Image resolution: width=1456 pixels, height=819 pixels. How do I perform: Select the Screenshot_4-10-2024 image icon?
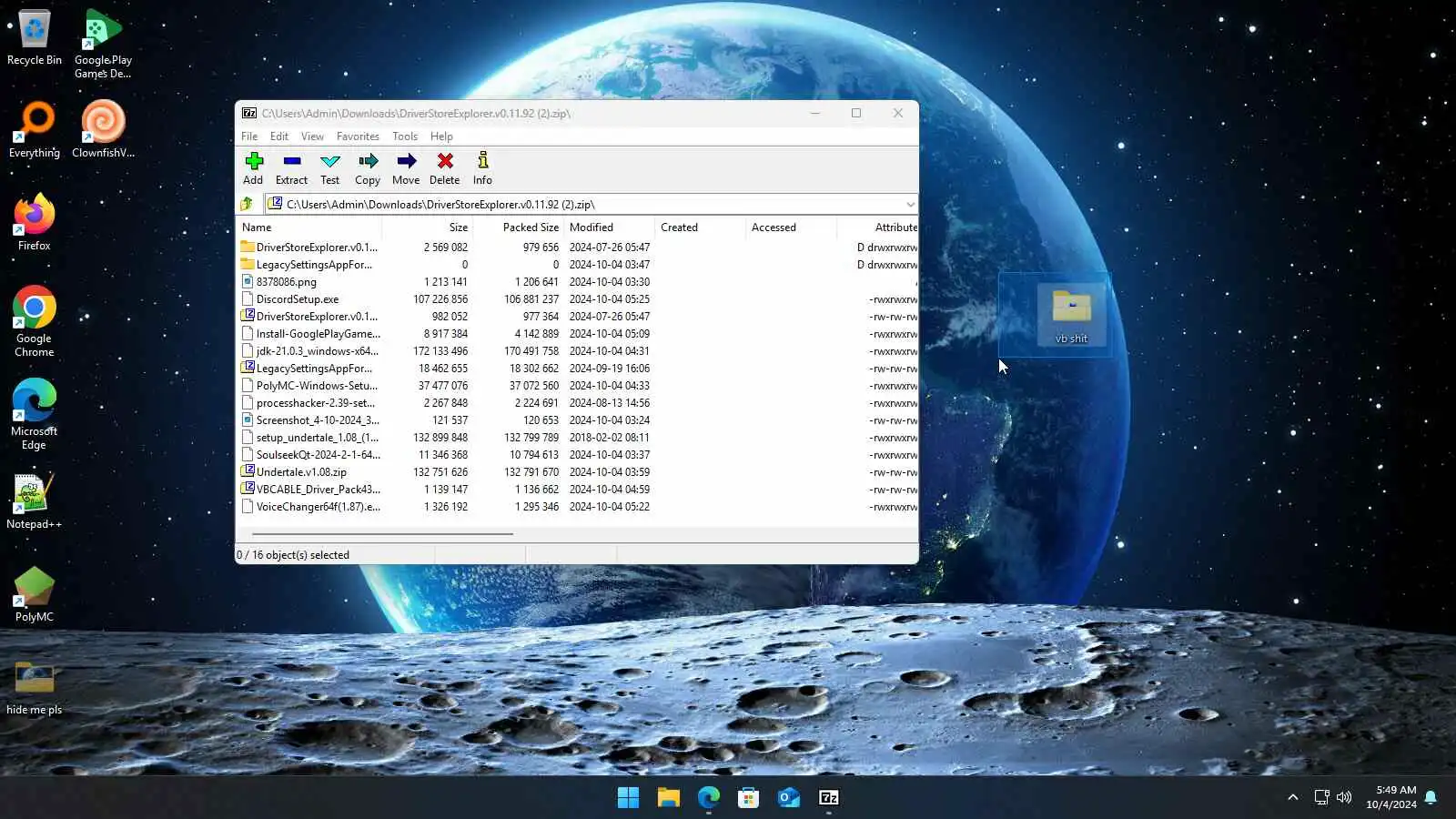(x=248, y=420)
